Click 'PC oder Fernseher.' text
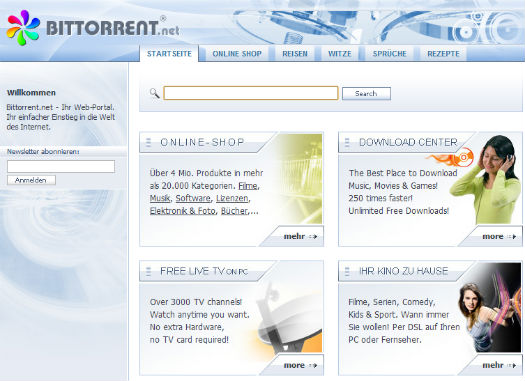 385,340
